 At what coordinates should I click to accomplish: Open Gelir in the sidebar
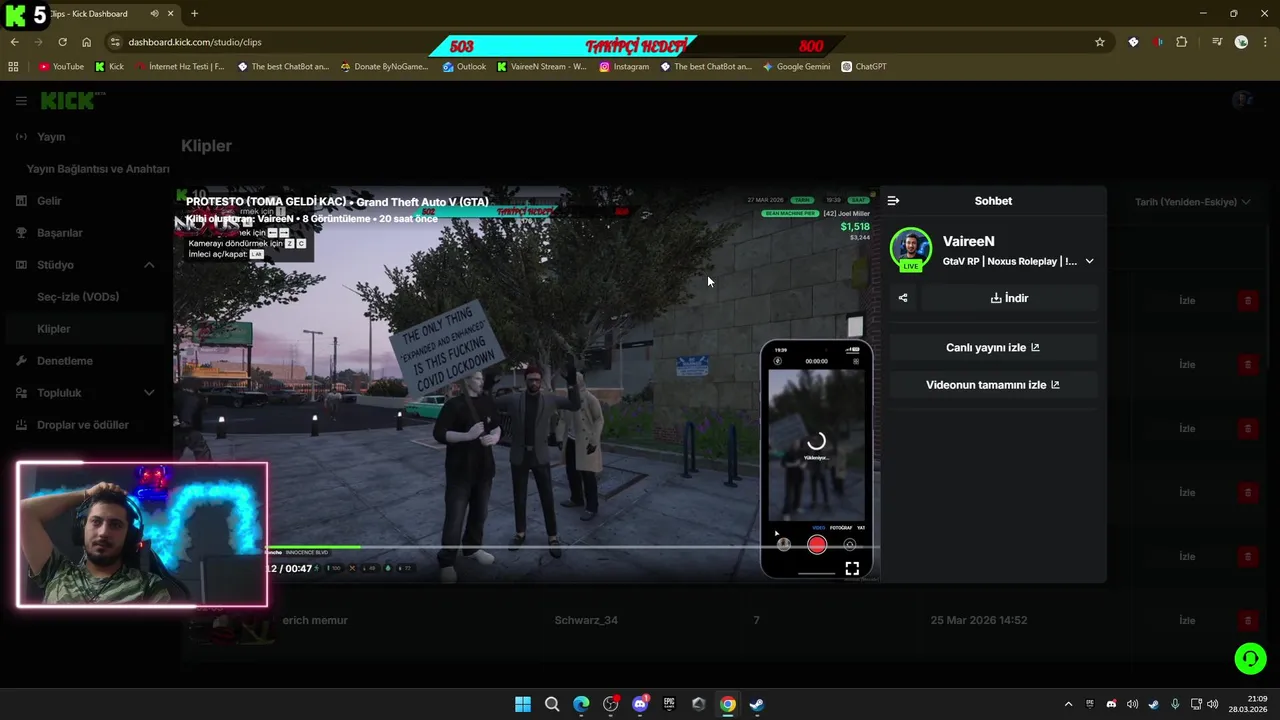pyautogui.click(x=49, y=201)
